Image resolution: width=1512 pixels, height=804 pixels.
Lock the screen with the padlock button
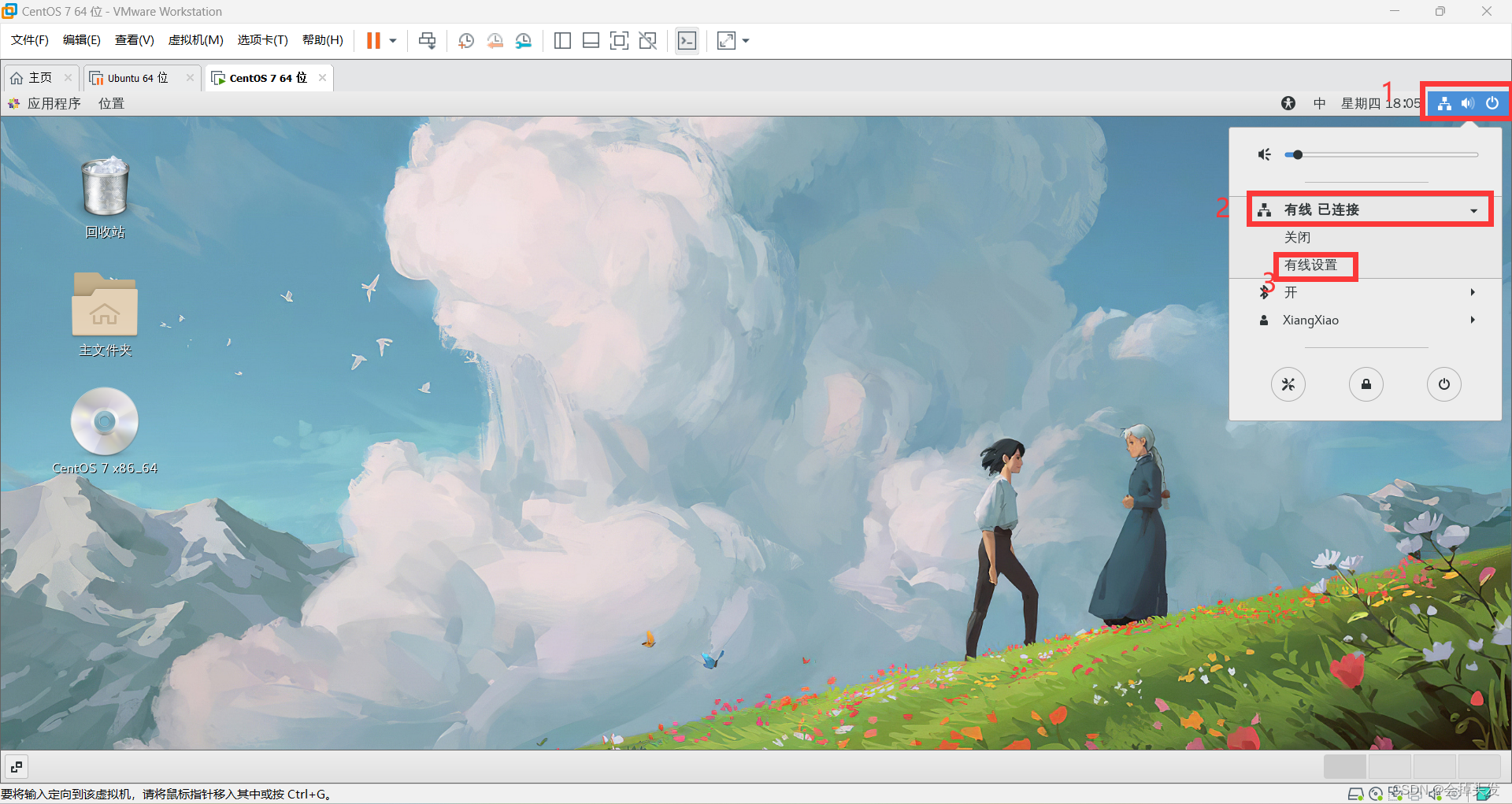click(x=1366, y=384)
